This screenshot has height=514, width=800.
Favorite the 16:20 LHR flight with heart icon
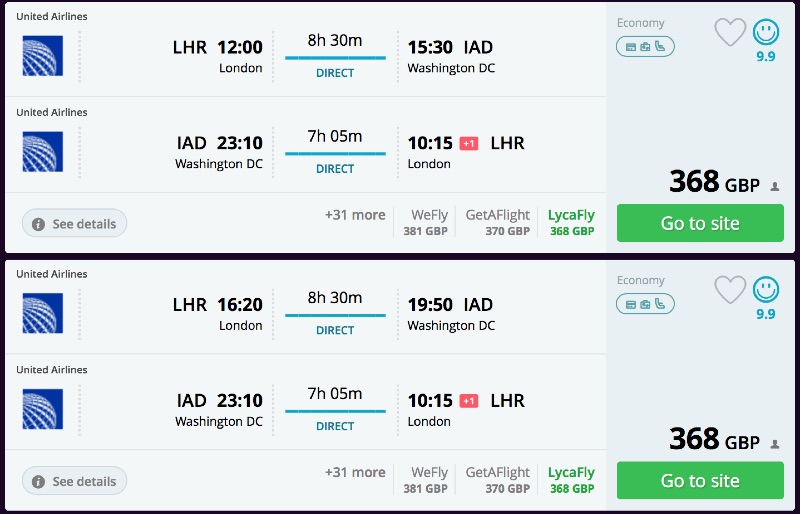tap(730, 290)
